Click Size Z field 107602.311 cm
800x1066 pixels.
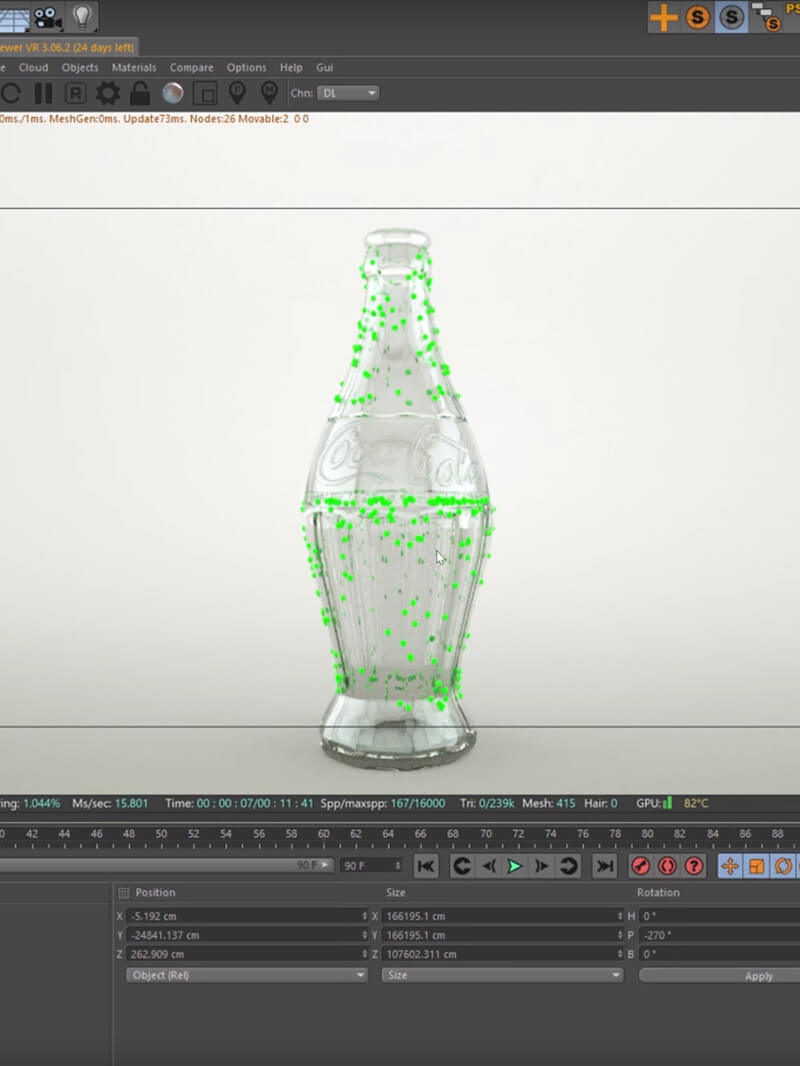(502, 955)
